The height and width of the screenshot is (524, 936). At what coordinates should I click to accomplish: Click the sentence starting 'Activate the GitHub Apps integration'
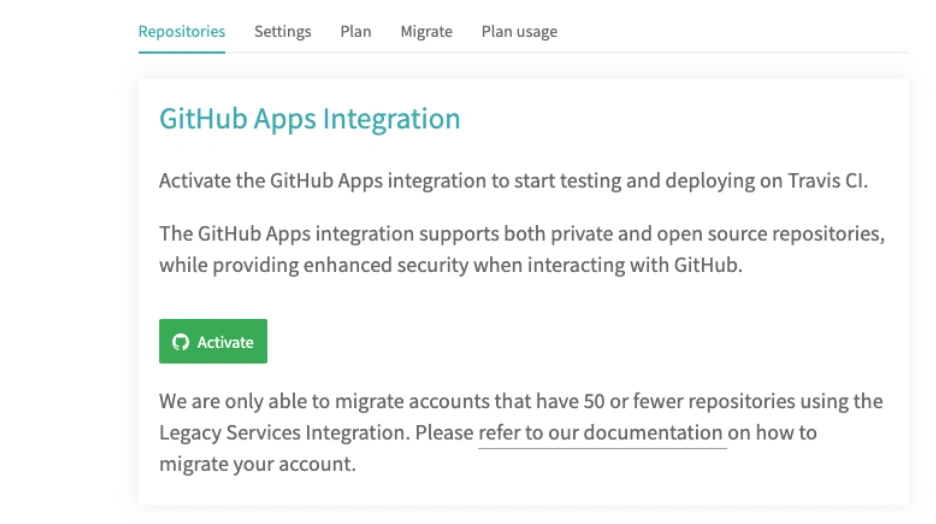click(513, 181)
